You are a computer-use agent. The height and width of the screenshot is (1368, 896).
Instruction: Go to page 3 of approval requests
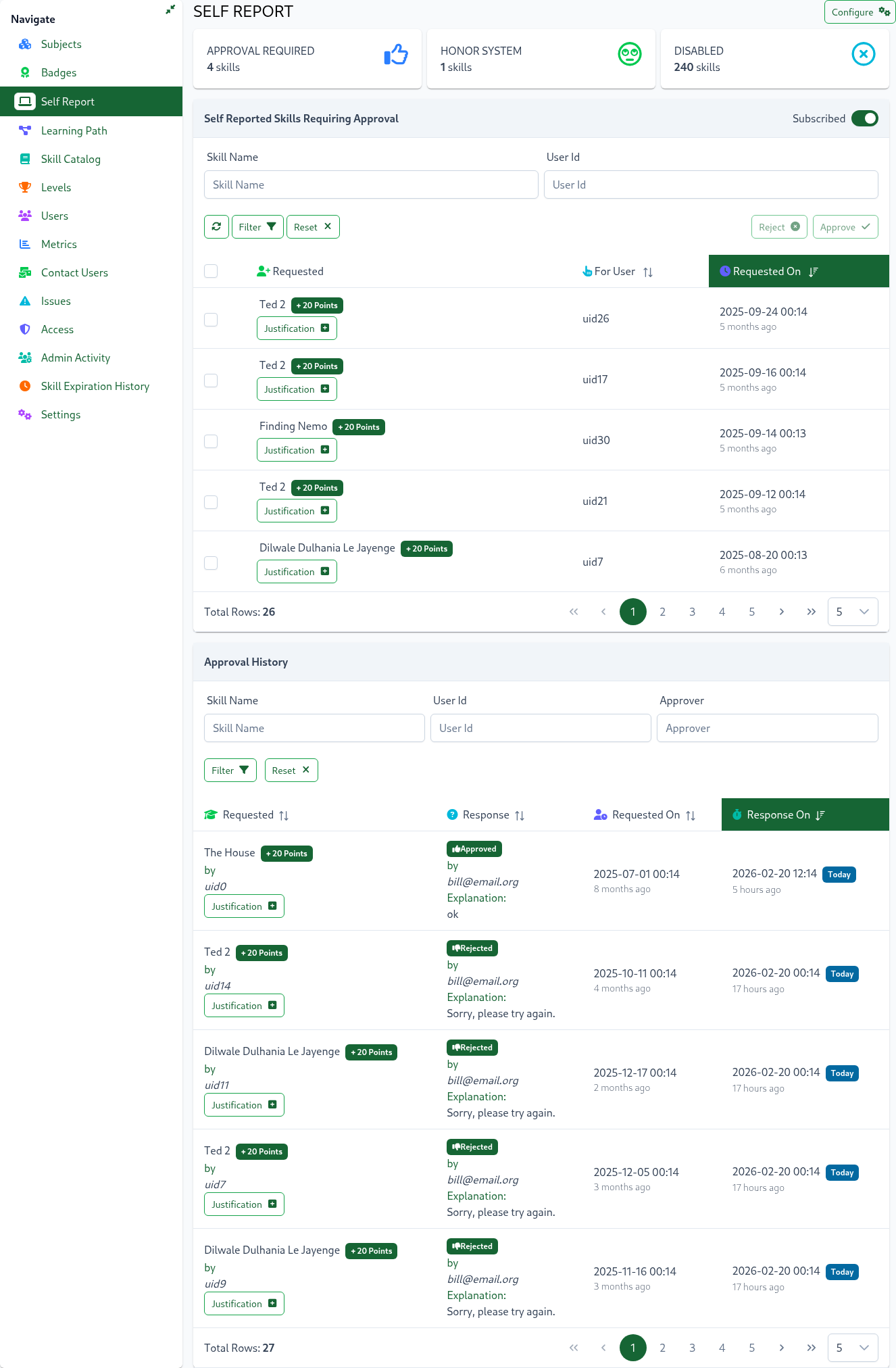click(x=692, y=612)
